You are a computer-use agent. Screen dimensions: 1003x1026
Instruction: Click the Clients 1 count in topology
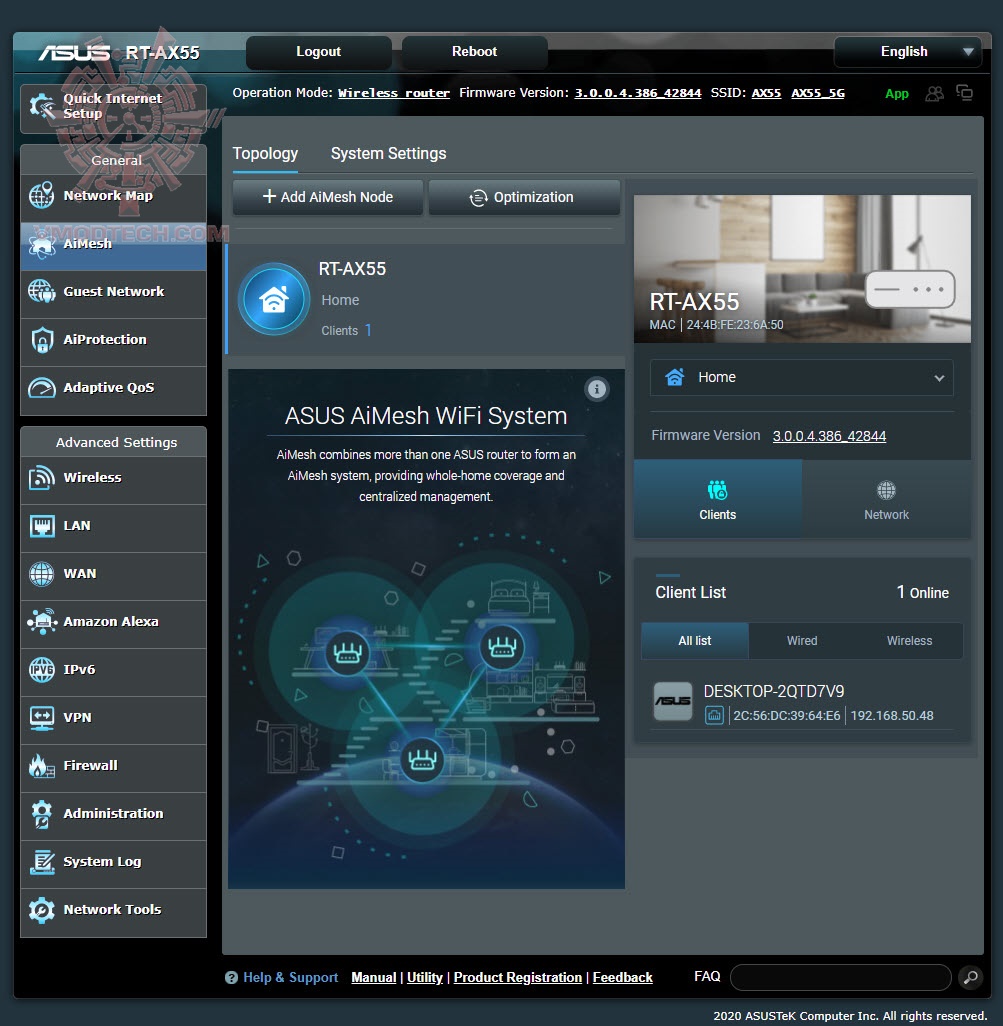coord(346,330)
